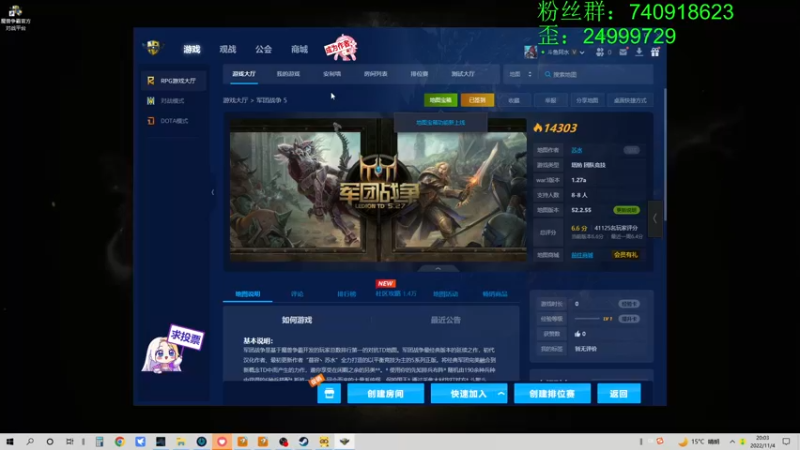Open the downloads icon in the header
Screen dimensions: 800x450
click(639, 52)
